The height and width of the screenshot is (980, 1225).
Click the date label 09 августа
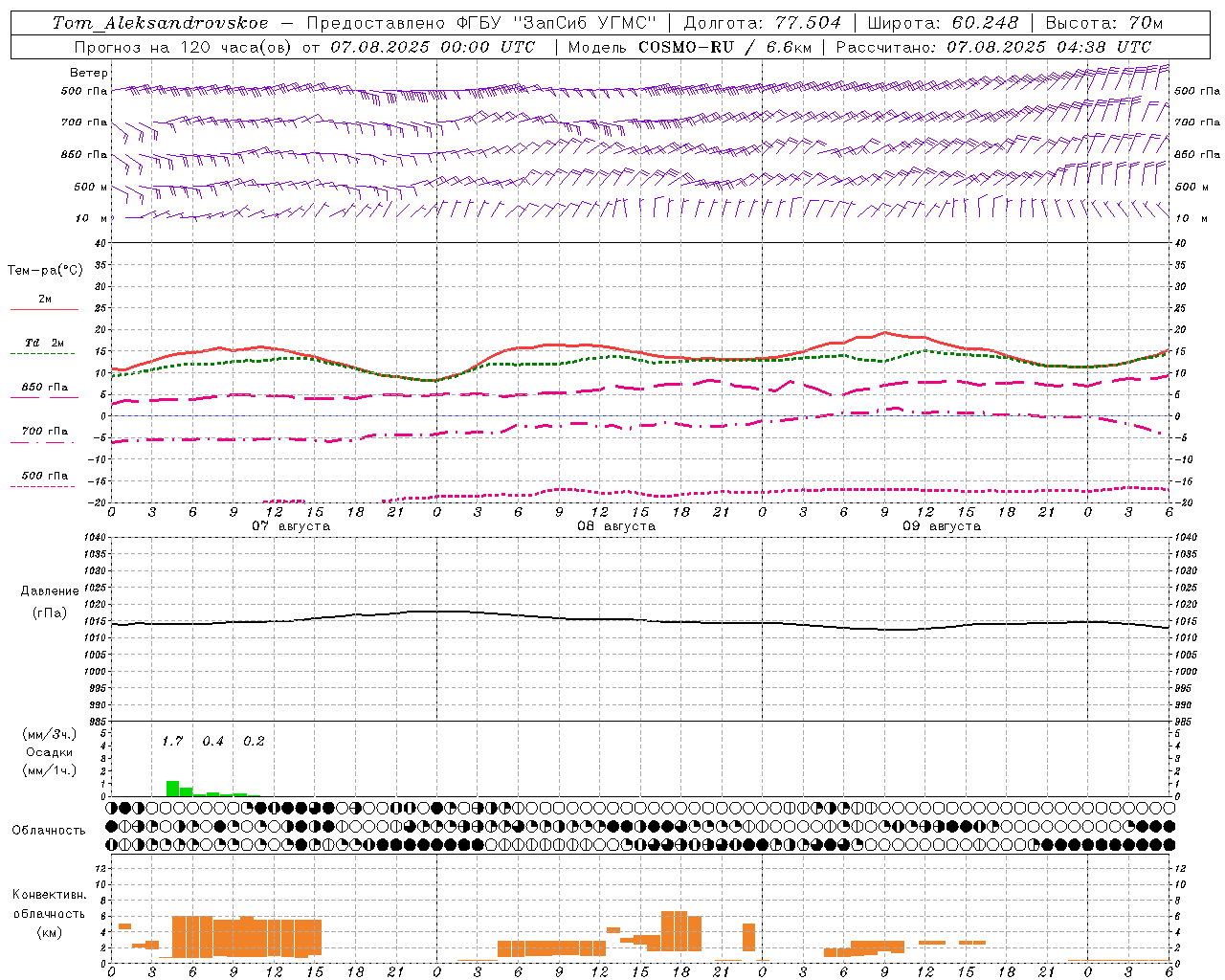click(942, 526)
